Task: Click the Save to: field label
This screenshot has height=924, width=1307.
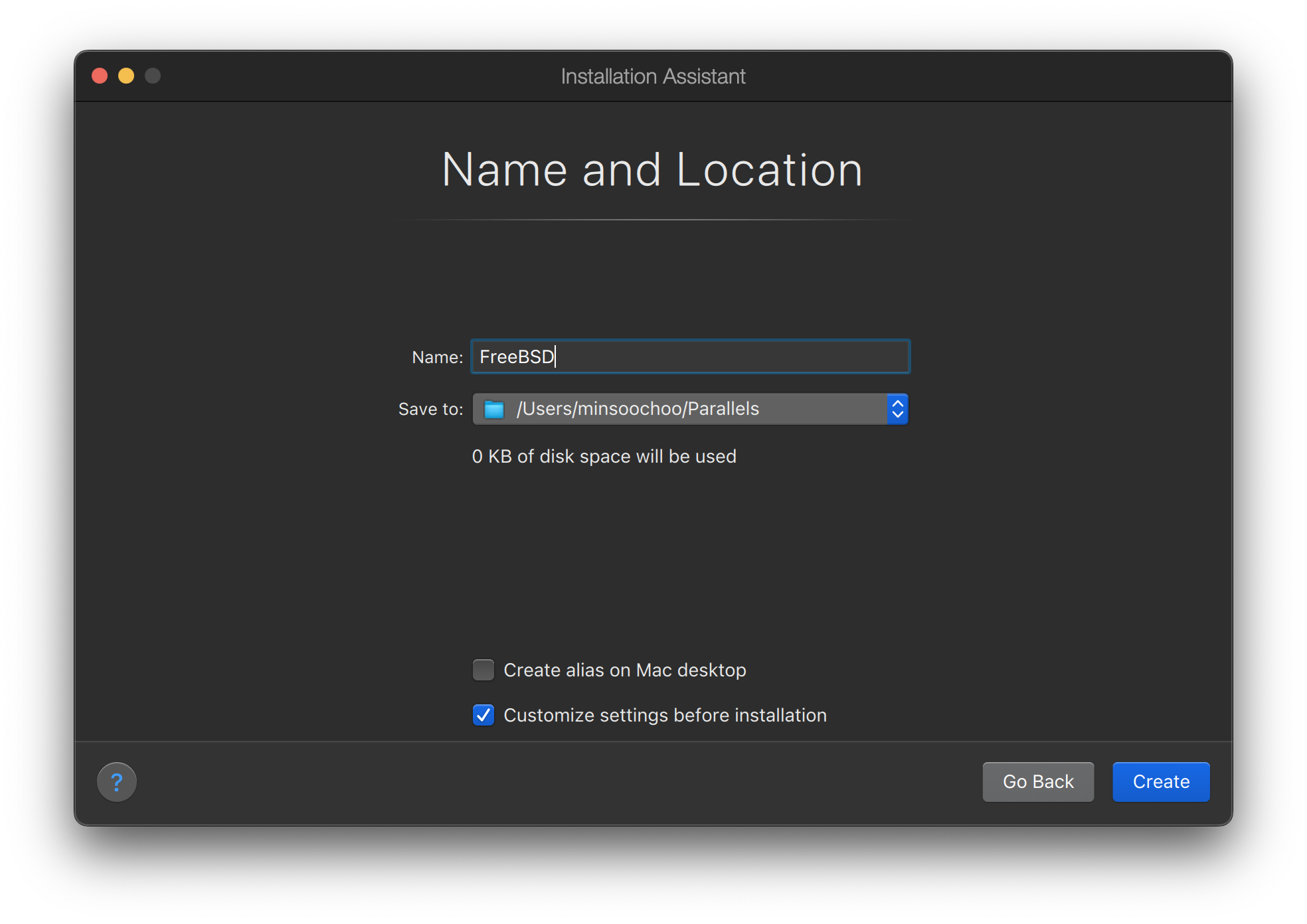Action: tap(430, 409)
